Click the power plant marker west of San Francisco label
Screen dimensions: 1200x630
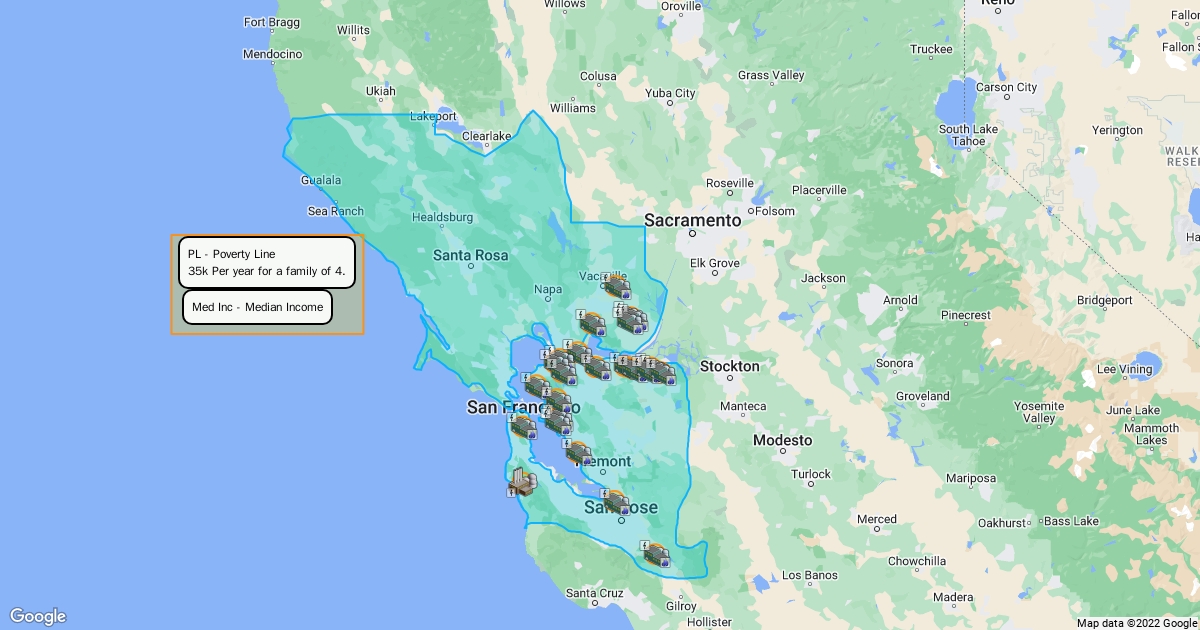click(523, 427)
